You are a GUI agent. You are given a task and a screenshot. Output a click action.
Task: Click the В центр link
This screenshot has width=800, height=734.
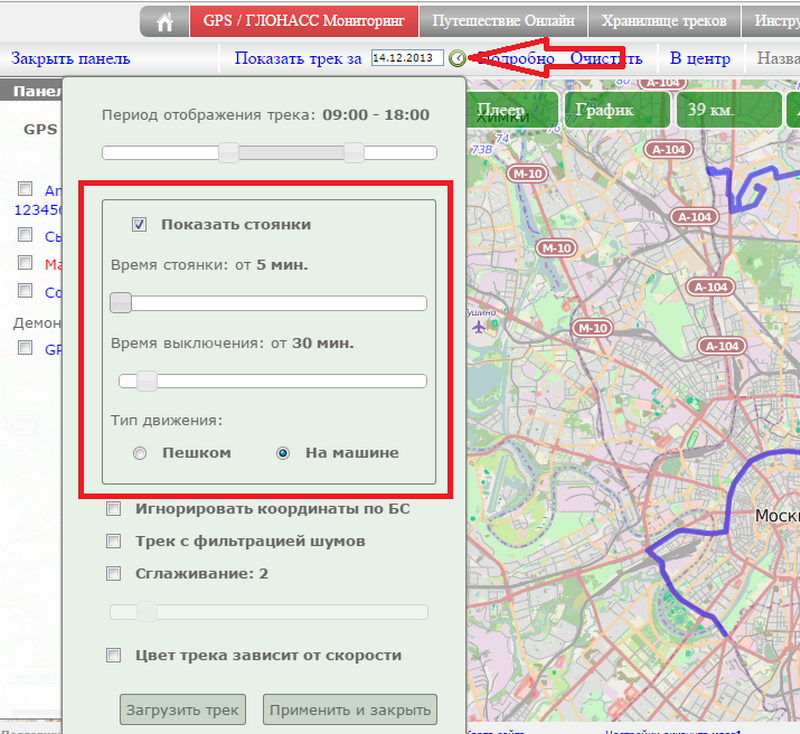(x=700, y=59)
